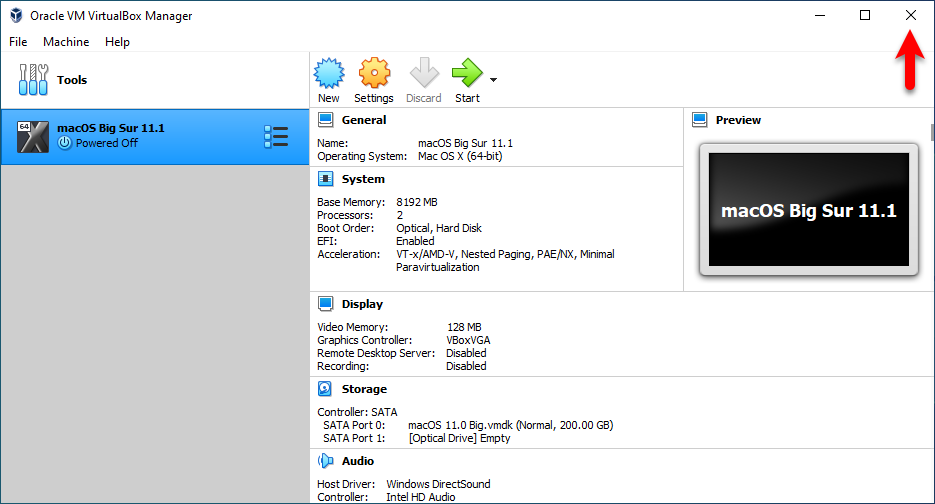Viewport: 935px width, 504px height.
Task: Click the [Optical Drive] Empty entry
Action: tap(459, 438)
